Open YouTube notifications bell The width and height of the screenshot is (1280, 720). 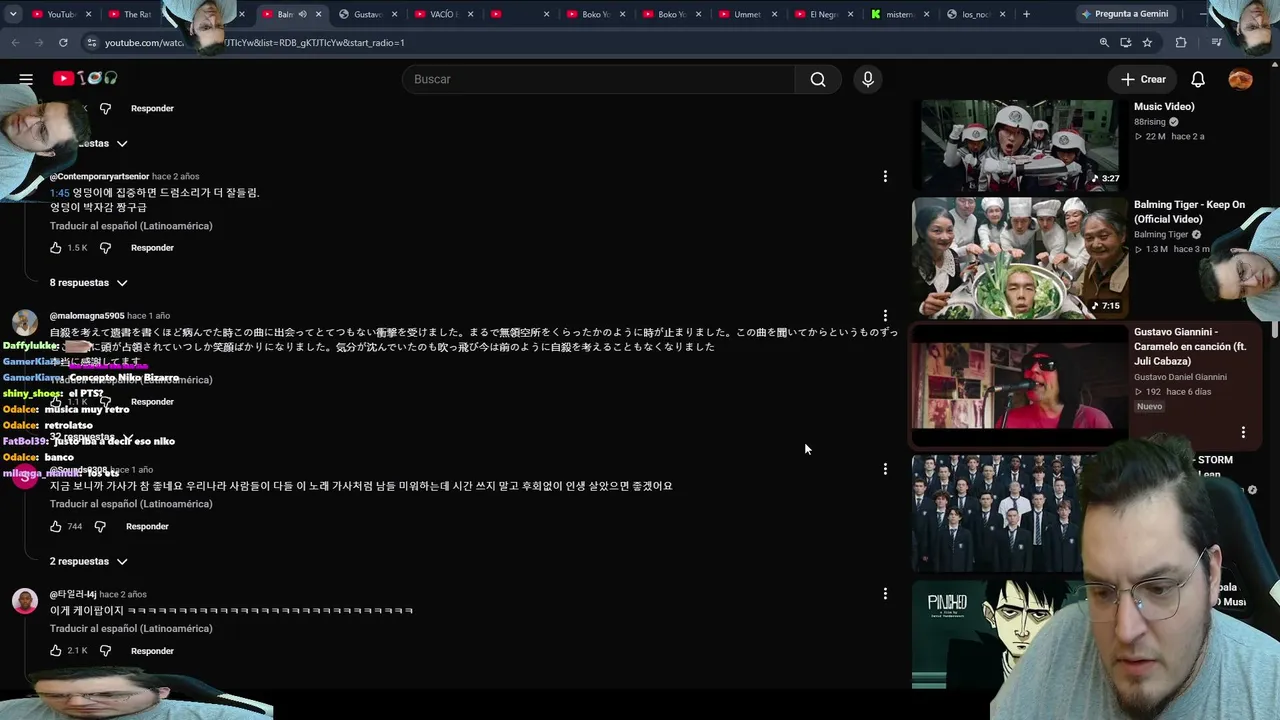1198,79
